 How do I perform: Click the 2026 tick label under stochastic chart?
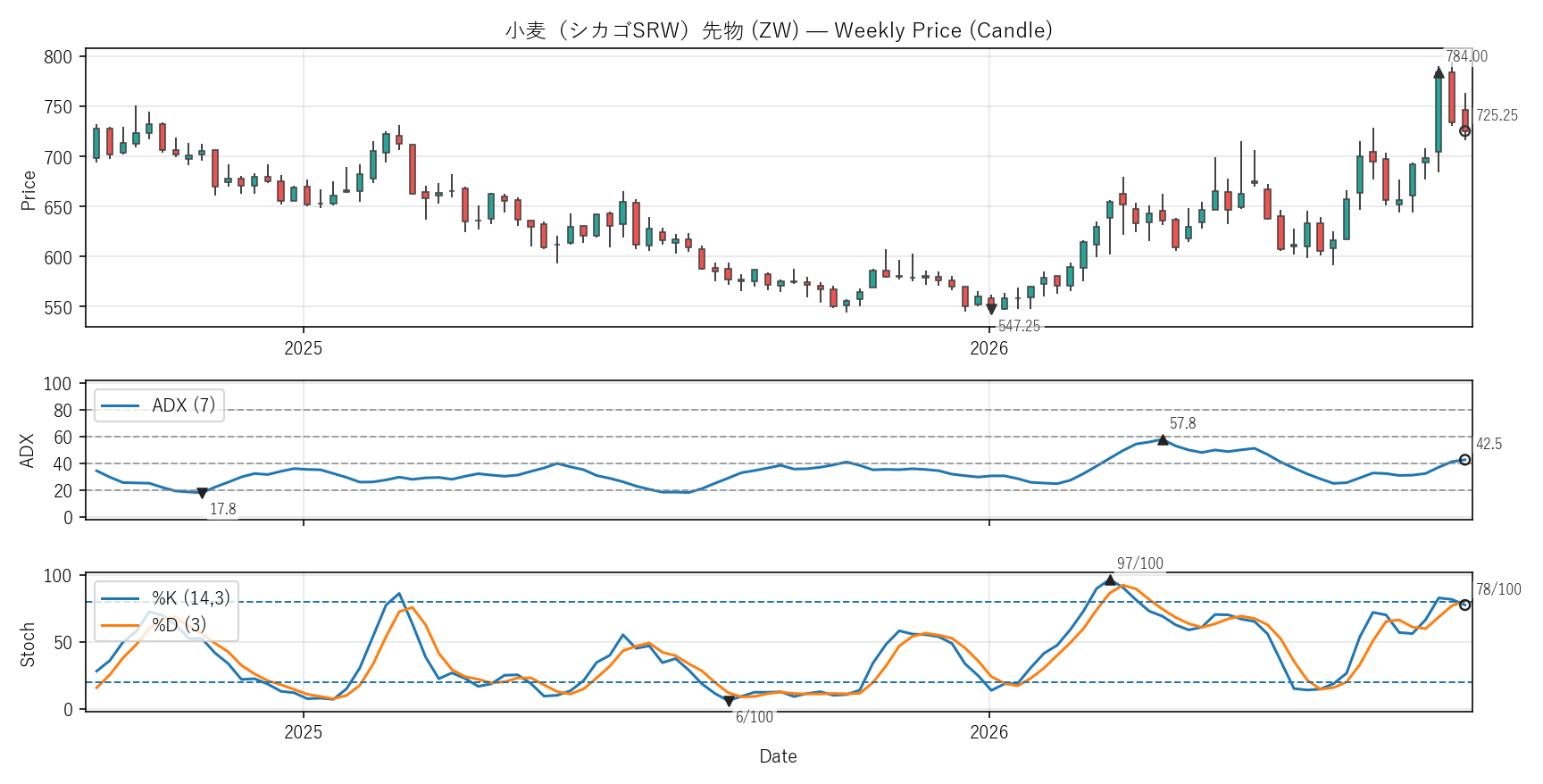pos(989,732)
